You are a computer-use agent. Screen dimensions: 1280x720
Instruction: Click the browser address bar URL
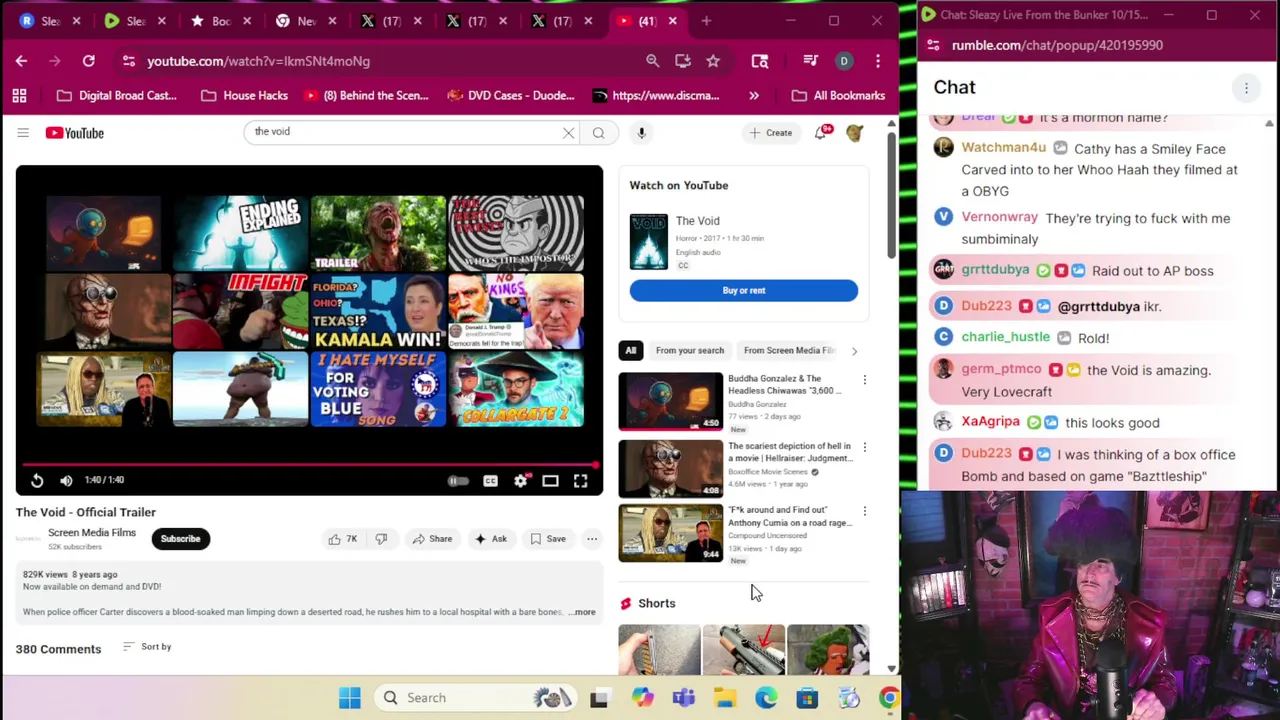pyautogui.click(x=259, y=61)
